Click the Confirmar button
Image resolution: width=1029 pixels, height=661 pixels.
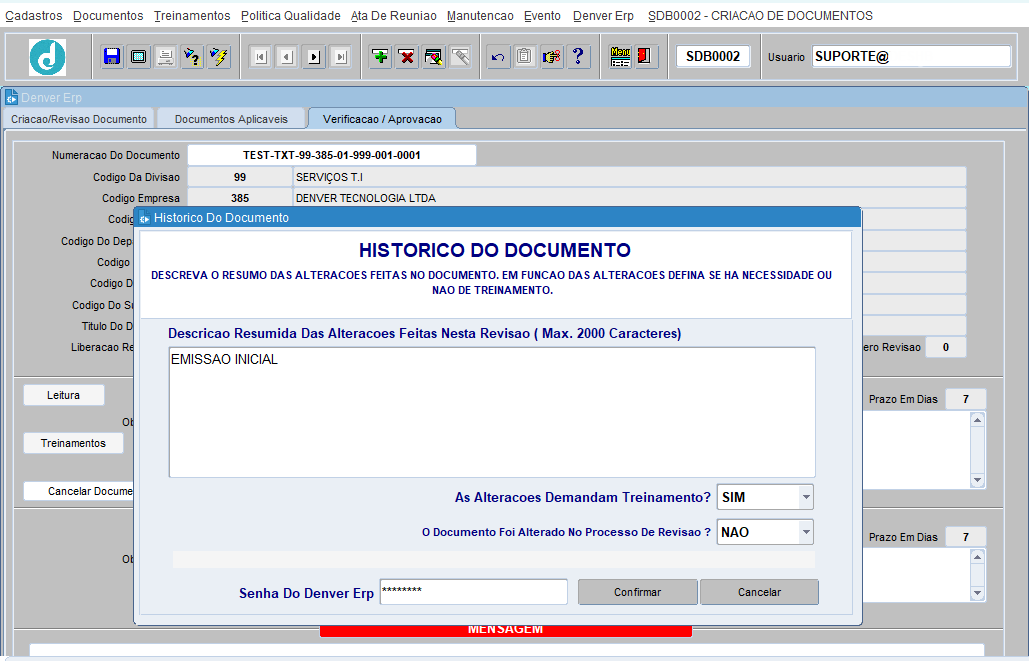click(637, 592)
